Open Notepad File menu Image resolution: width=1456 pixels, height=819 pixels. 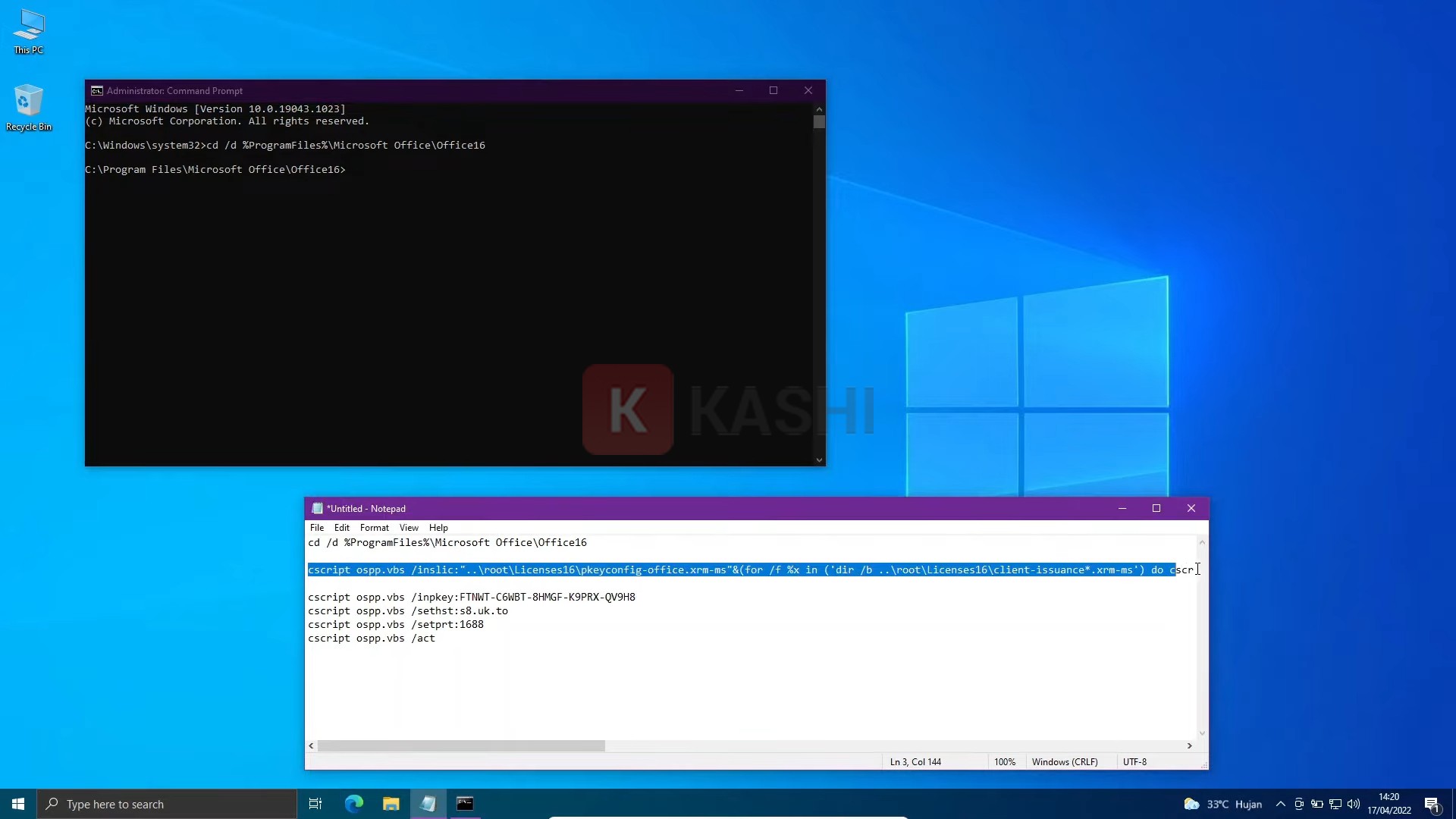[317, 528]
